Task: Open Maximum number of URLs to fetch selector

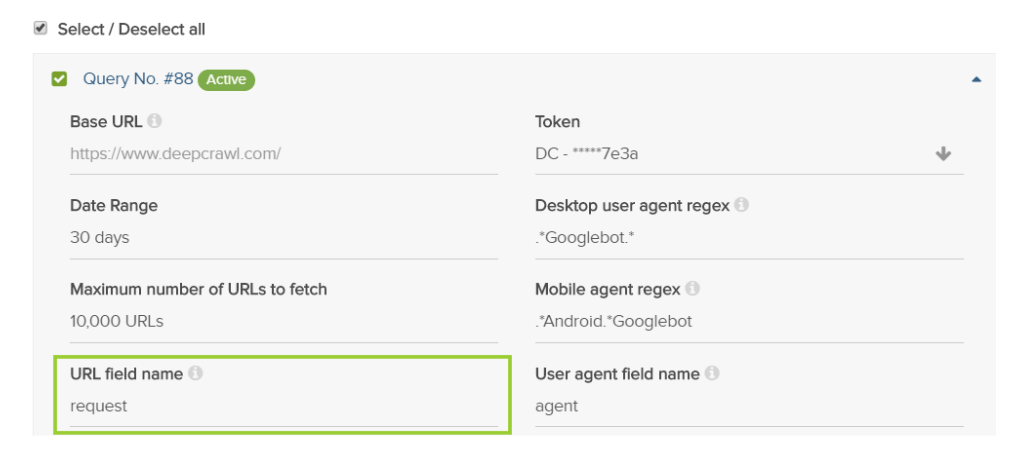Action: point(280,322)
